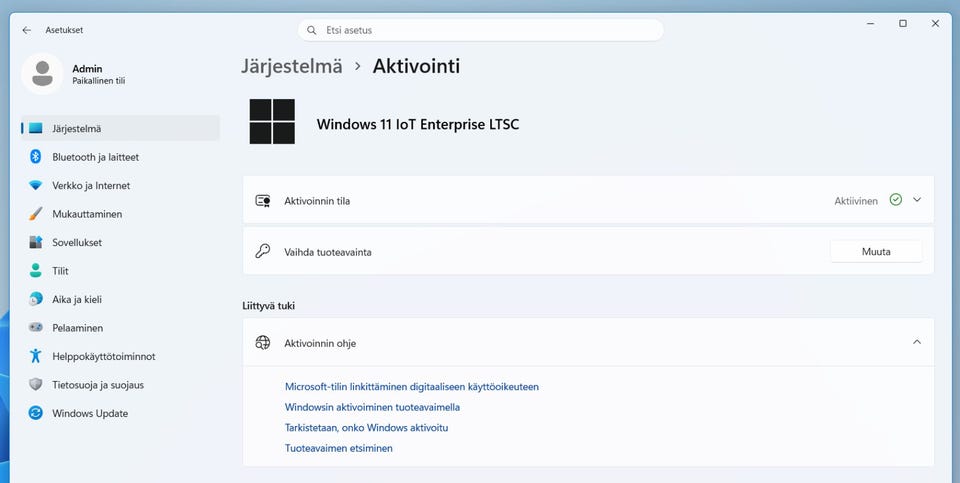Open link Microsoft-tilin linkittäminen digitaaliseen käyttöoikeuteen
The width and height of the screenshot is (960, 483).
pos(411,387)
